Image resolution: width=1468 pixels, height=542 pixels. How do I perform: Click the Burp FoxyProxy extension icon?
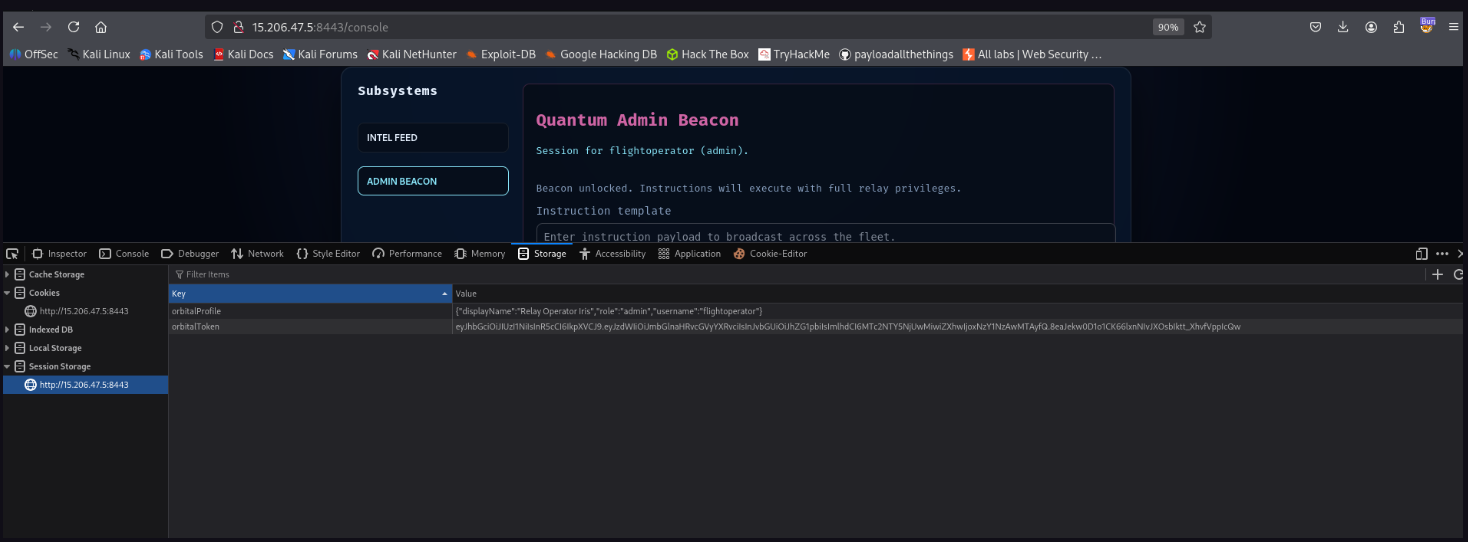pyautogui.click(x=1427, y=26)
